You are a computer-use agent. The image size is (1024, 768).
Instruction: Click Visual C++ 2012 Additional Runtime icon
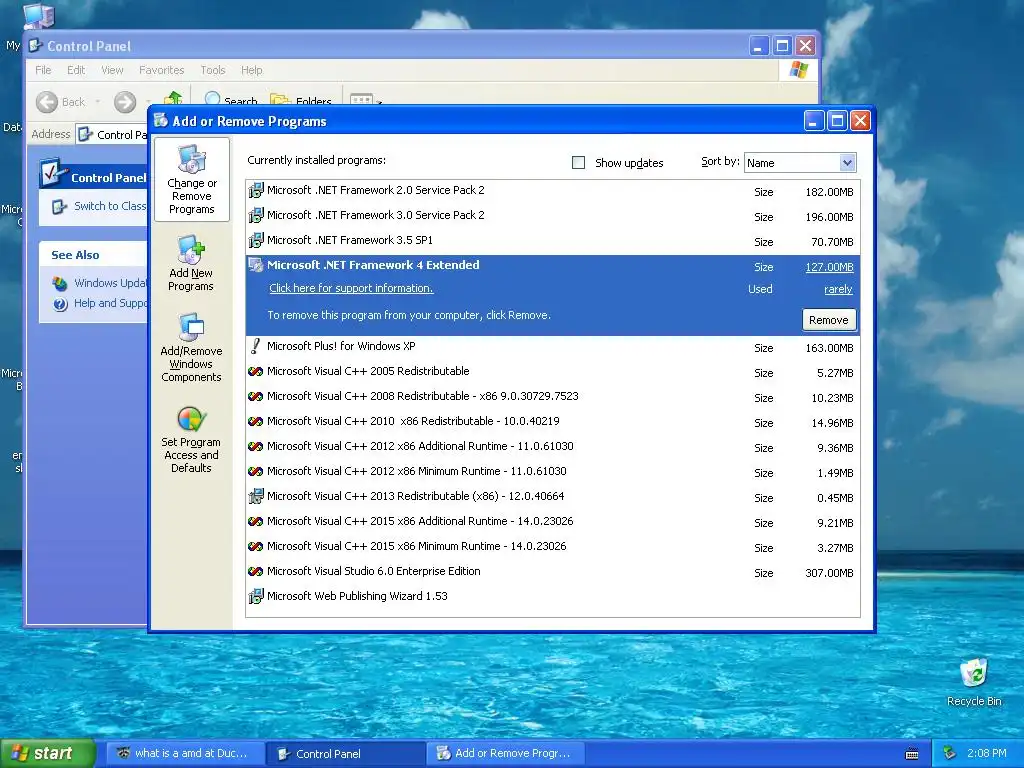tap(255, 447)
